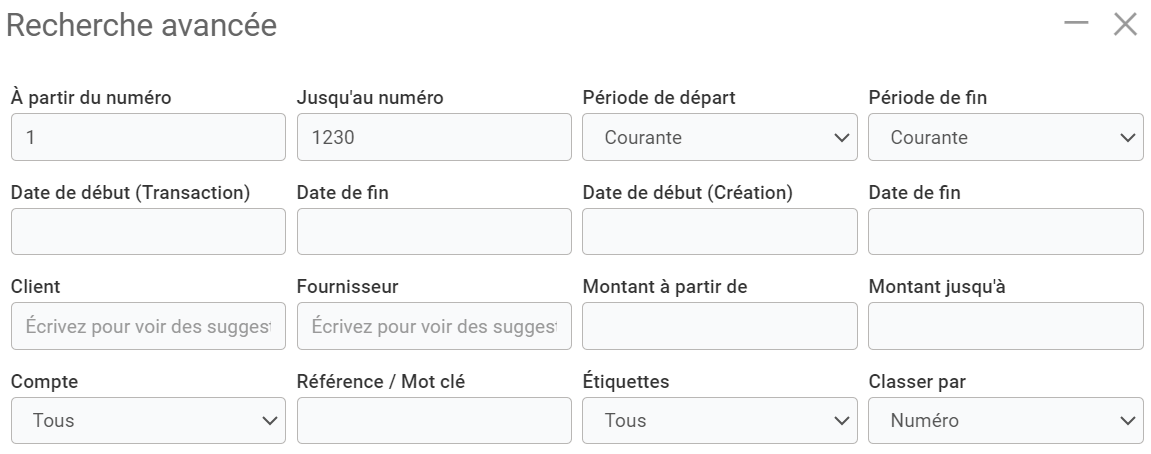This screenshot has width=1151, height=454.
Task: Open the Compte dropdown
Action: [x=148, y=421]
